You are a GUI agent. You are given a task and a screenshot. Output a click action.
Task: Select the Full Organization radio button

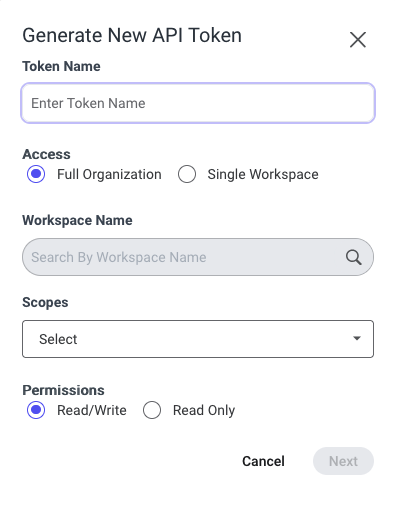[36, 174]
